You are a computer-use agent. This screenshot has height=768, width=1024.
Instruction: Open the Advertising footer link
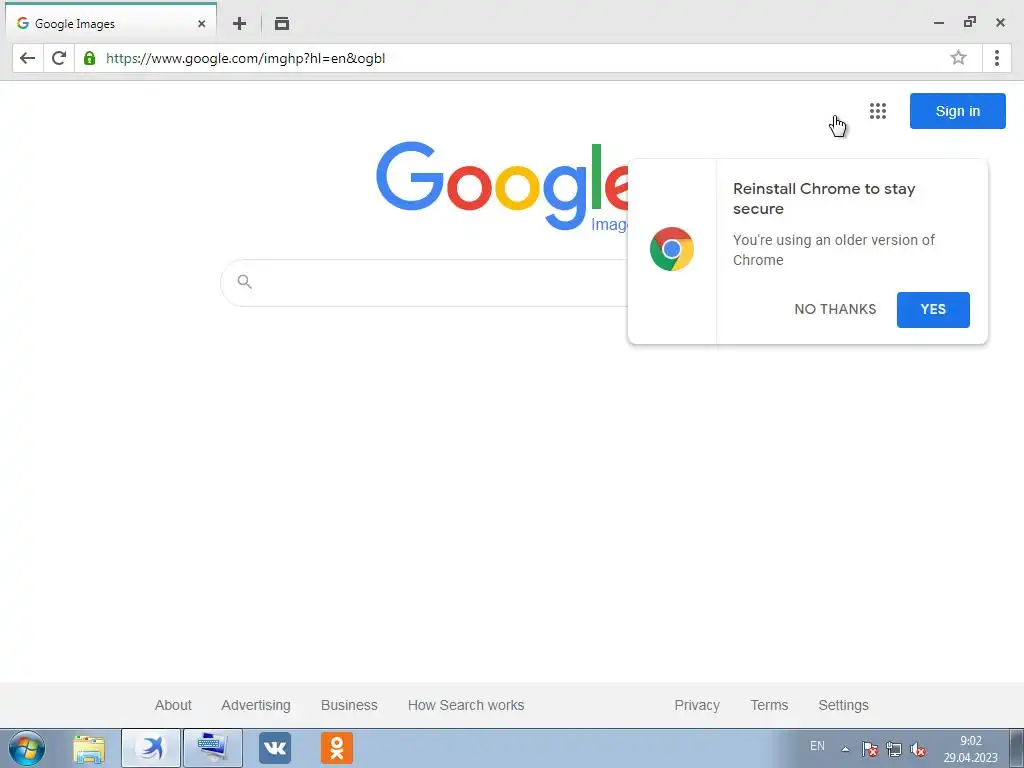255,705
